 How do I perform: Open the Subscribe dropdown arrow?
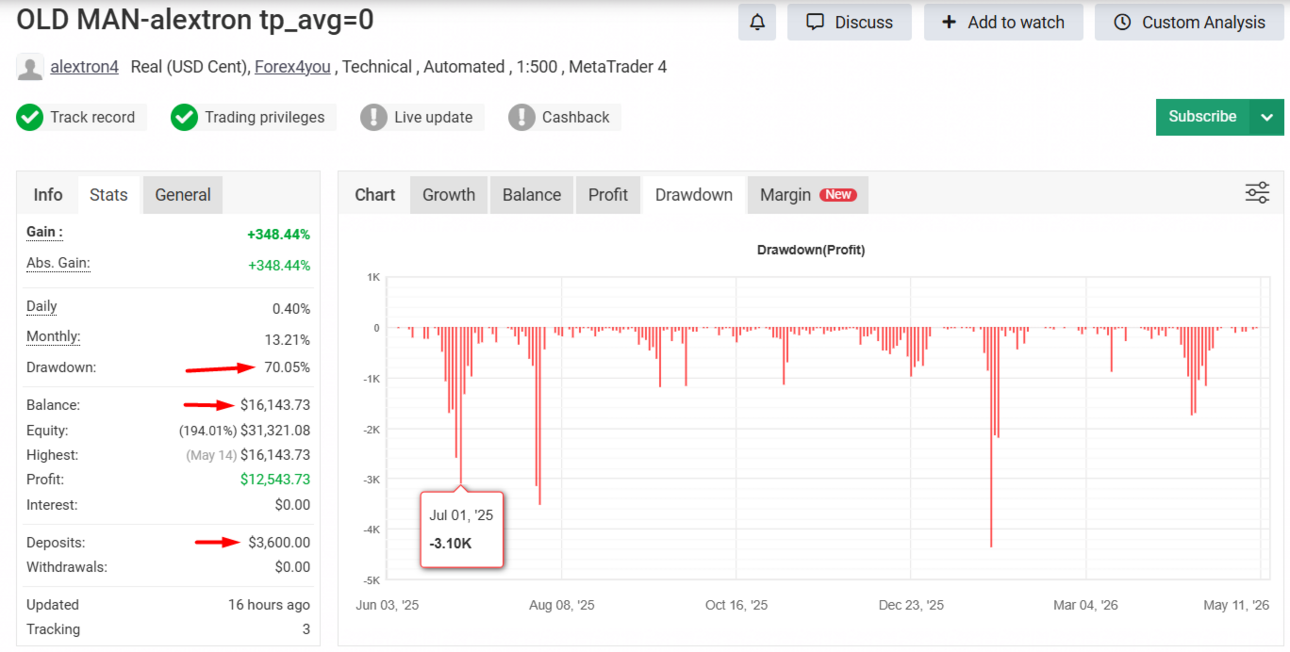tap(1267, 117)
